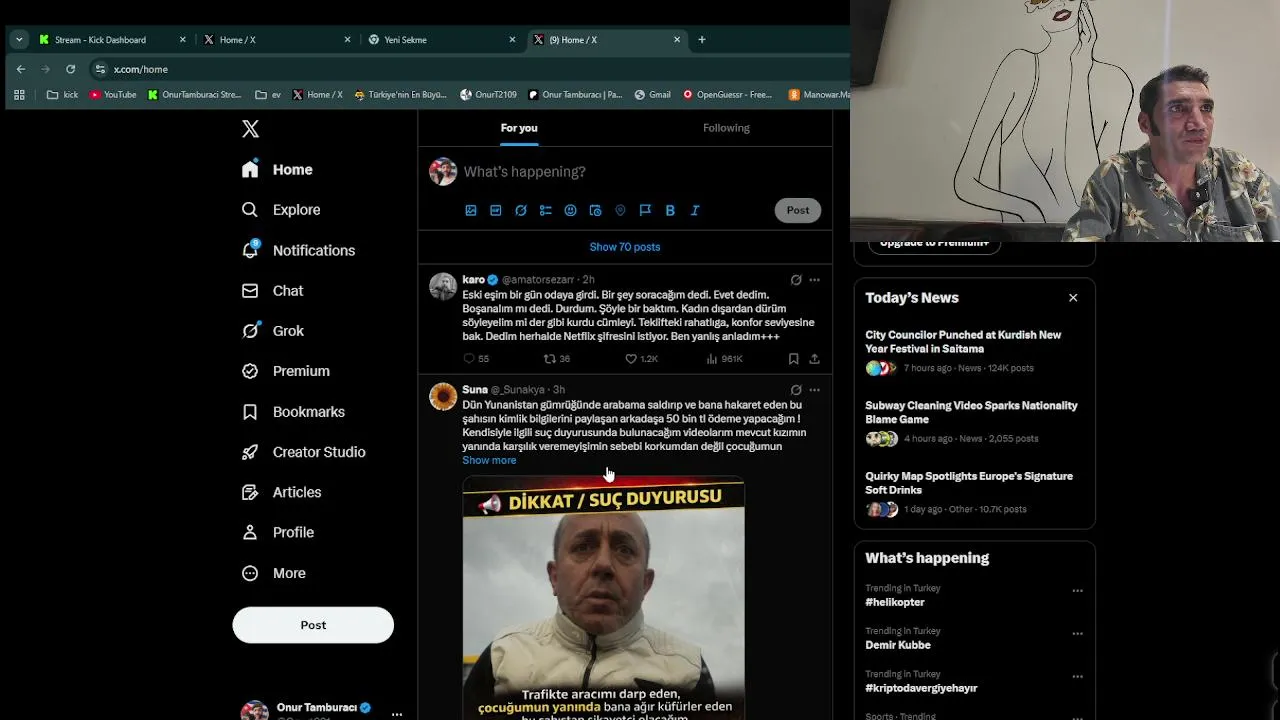Open options for #helikopter trend
This screenshot has width=1280, height=720.
[x=1077, y=591]
